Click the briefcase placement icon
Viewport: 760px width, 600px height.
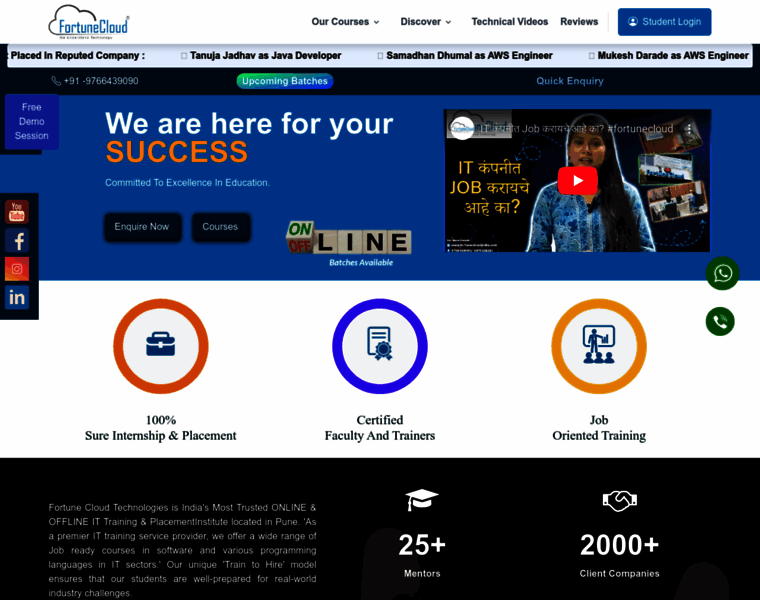[x=160, y=345]
